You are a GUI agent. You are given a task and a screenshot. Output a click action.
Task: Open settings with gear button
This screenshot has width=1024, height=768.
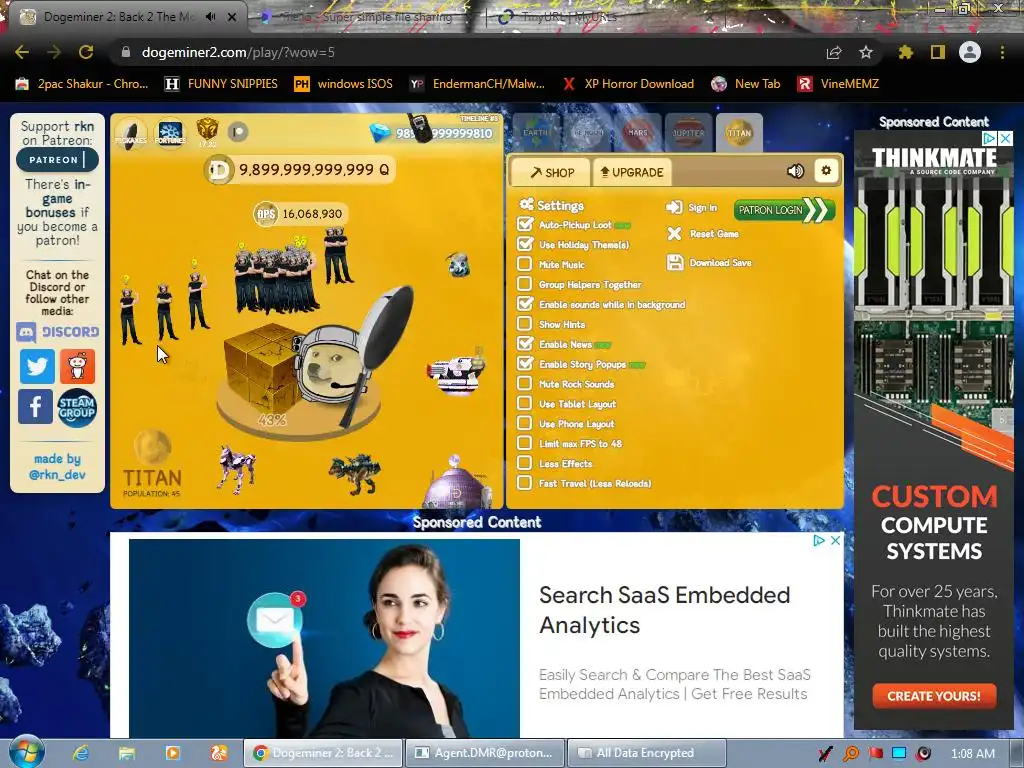click(826, 171)
